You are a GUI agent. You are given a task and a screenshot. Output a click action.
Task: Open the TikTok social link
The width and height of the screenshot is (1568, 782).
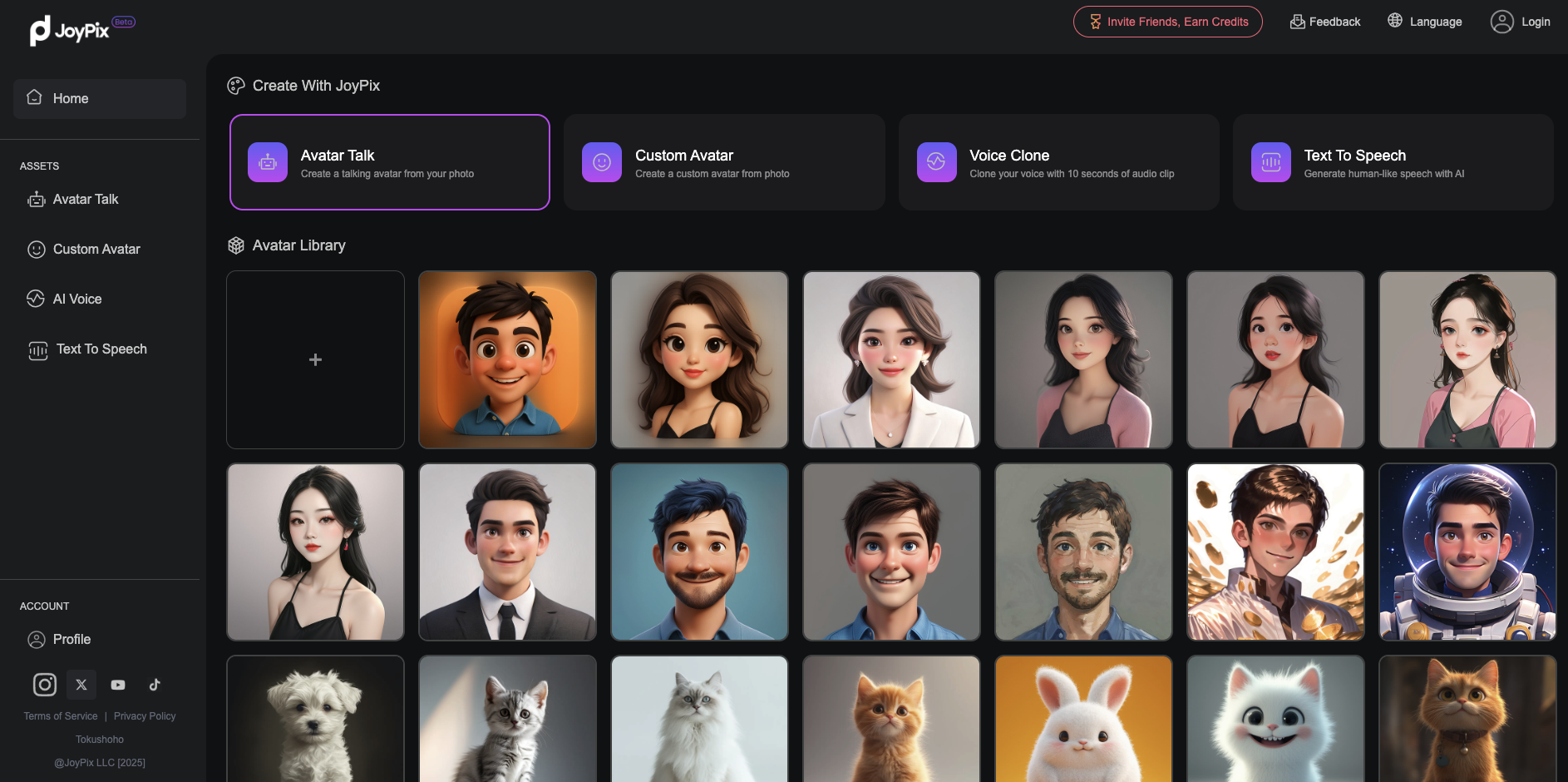155,685
